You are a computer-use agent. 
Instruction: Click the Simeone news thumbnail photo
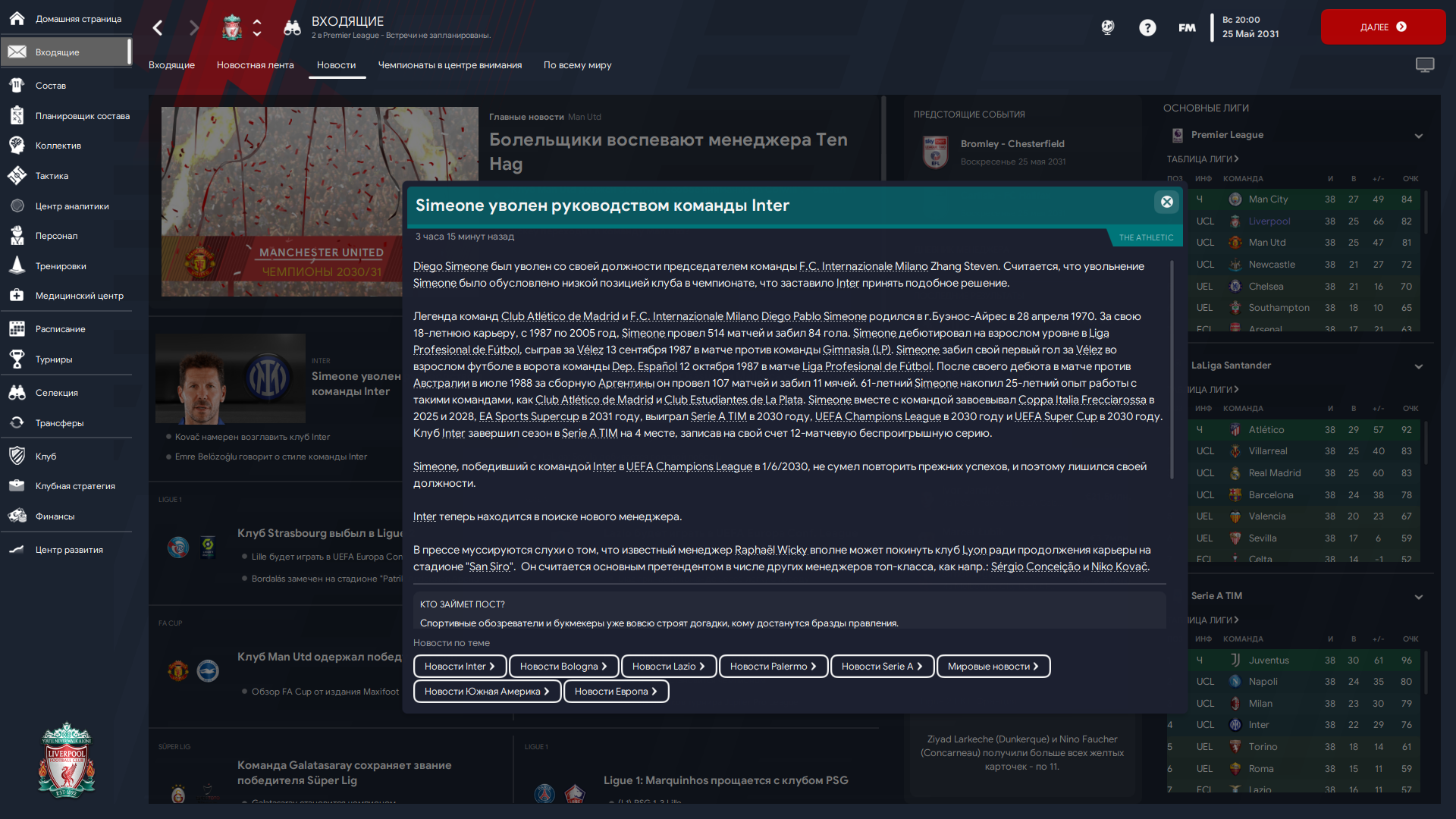point(231,378)
